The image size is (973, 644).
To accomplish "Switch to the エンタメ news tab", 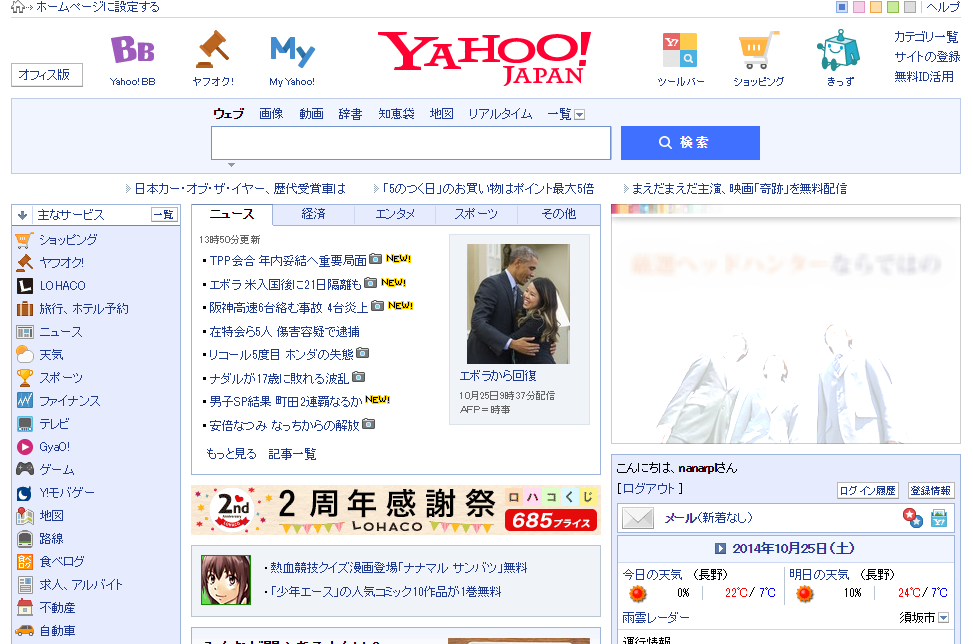I will click(395, 214).
